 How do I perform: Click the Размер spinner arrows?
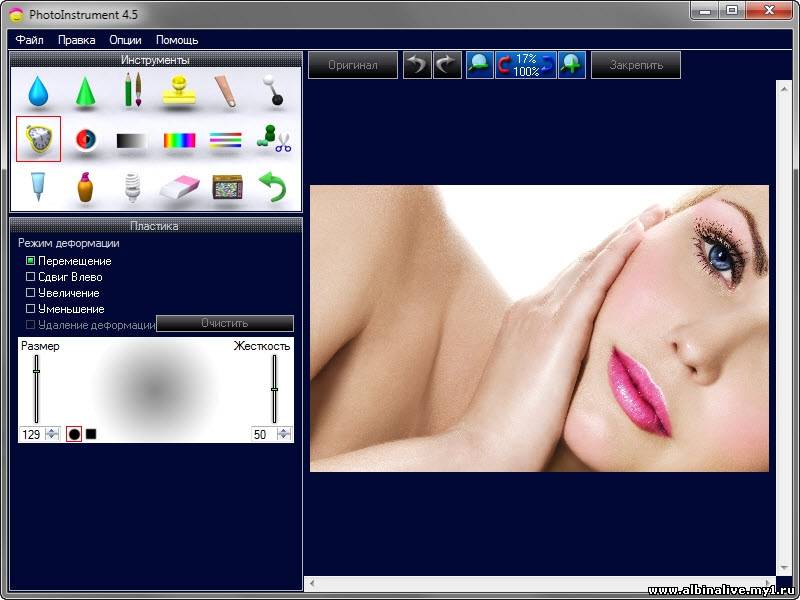click(x=53, y=434)
